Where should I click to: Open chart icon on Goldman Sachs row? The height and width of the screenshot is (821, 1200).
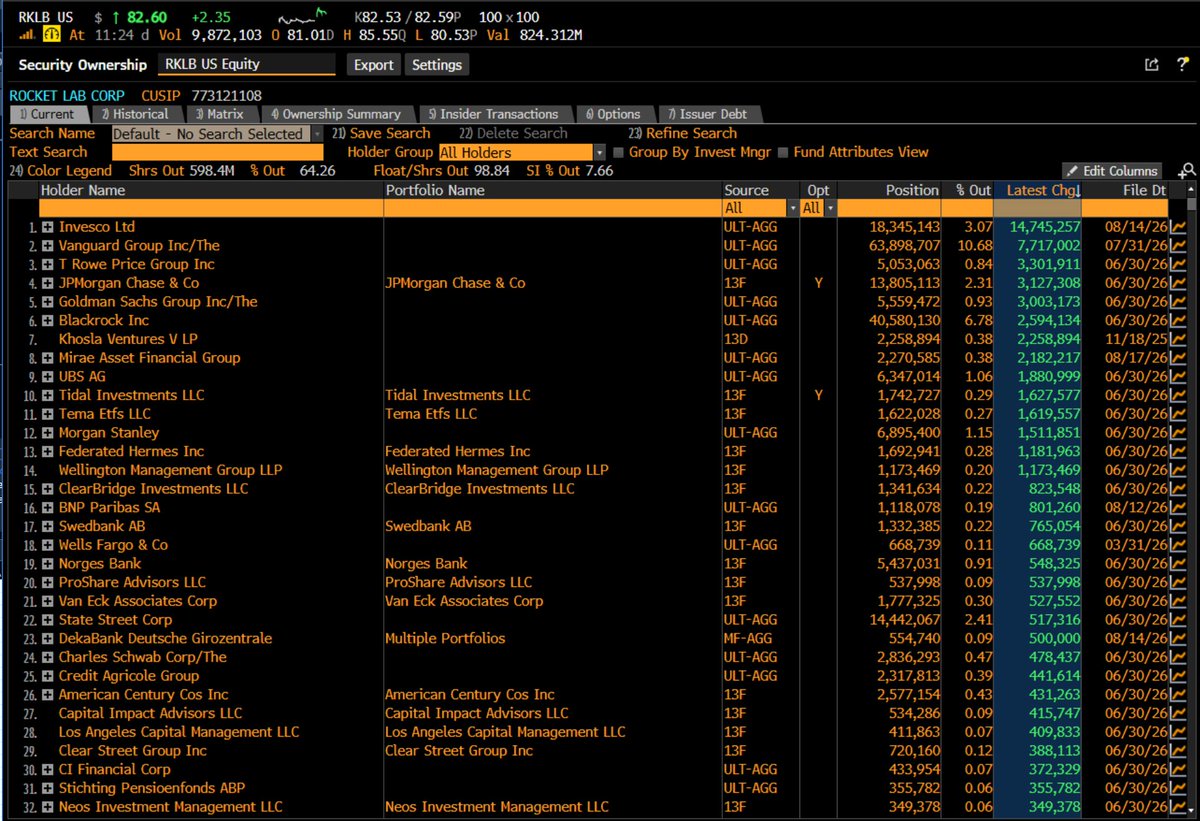tap(1178, 302)
